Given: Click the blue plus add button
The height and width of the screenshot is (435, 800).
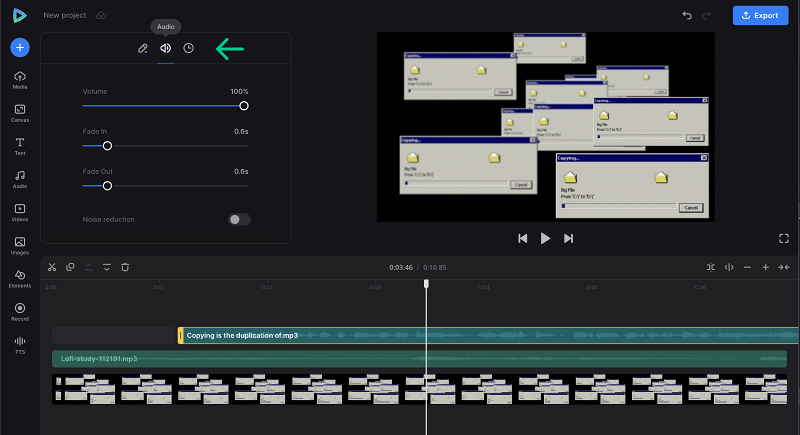Looking at the screenshot, I should pos(20,47).
